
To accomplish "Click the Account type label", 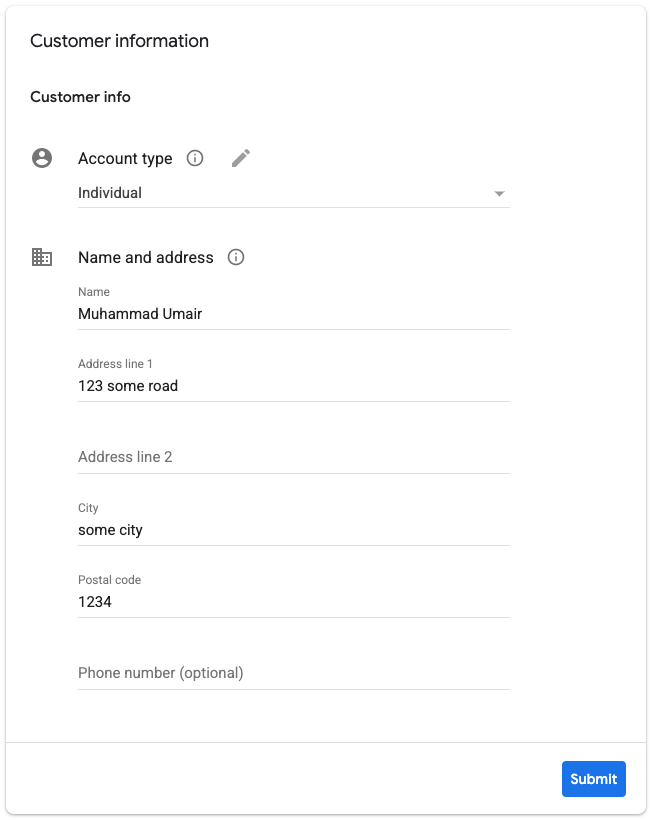I will [125, 158].
